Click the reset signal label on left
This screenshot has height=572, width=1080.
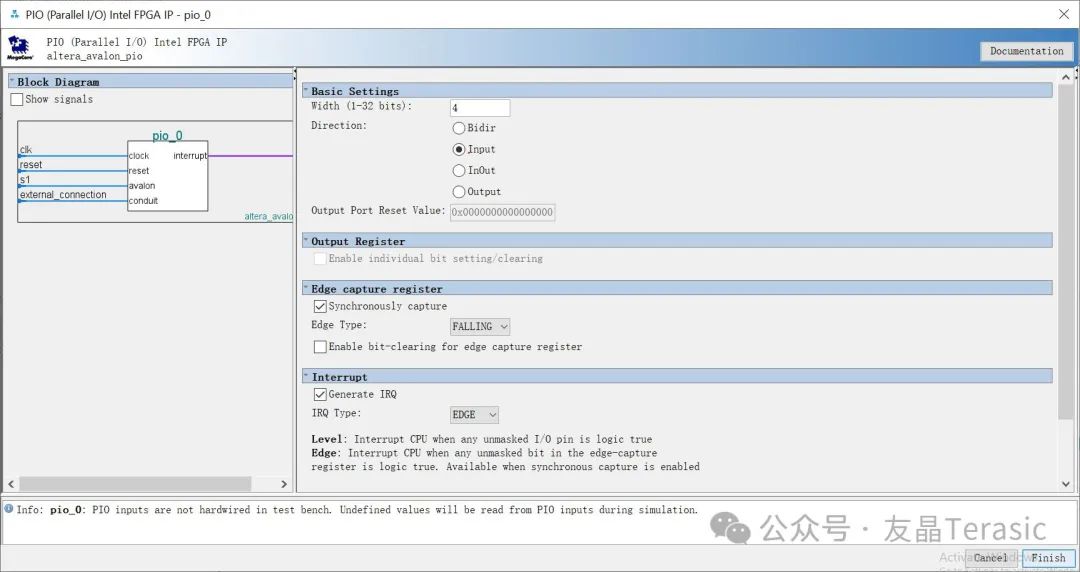pos(30,165)
